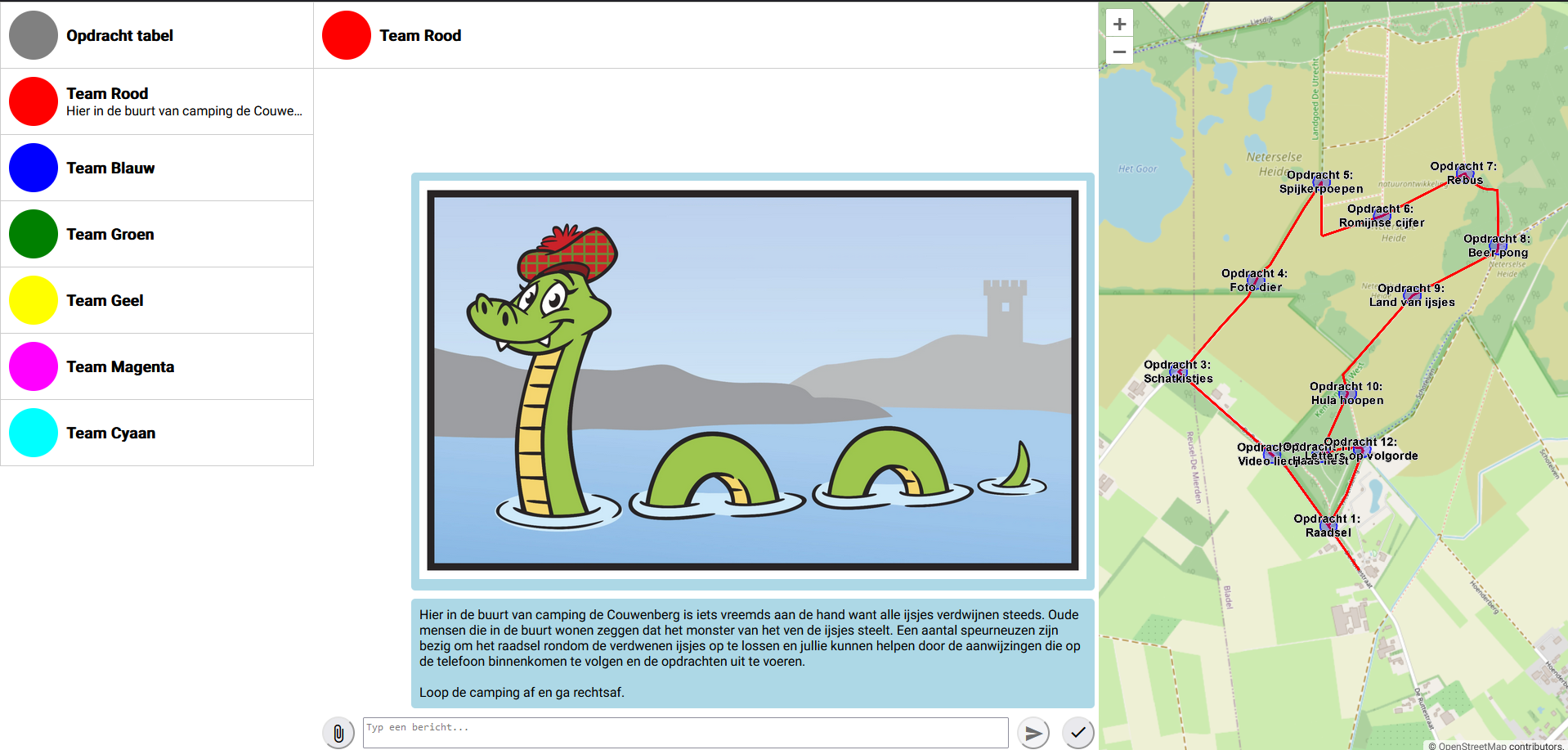
Task: Click the message input field
Action: click(x=685, y=733)
